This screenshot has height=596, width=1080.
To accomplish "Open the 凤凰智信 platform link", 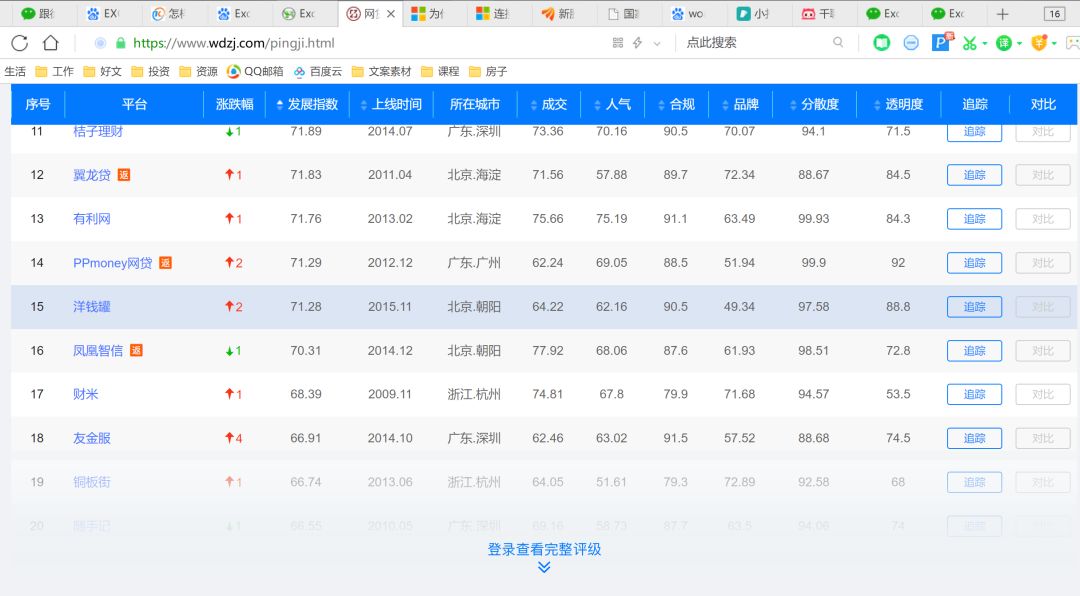I will click(98, 351).
